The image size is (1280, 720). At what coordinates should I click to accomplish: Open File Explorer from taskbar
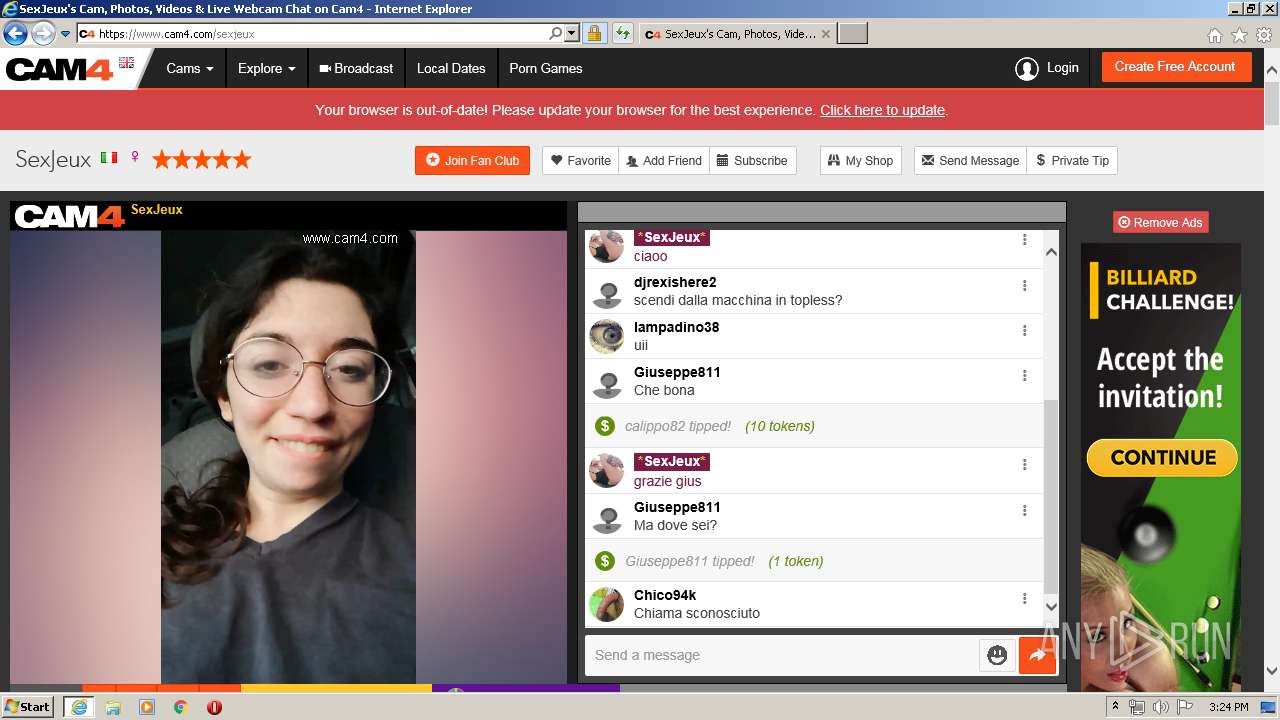click(x=113, y=707)
